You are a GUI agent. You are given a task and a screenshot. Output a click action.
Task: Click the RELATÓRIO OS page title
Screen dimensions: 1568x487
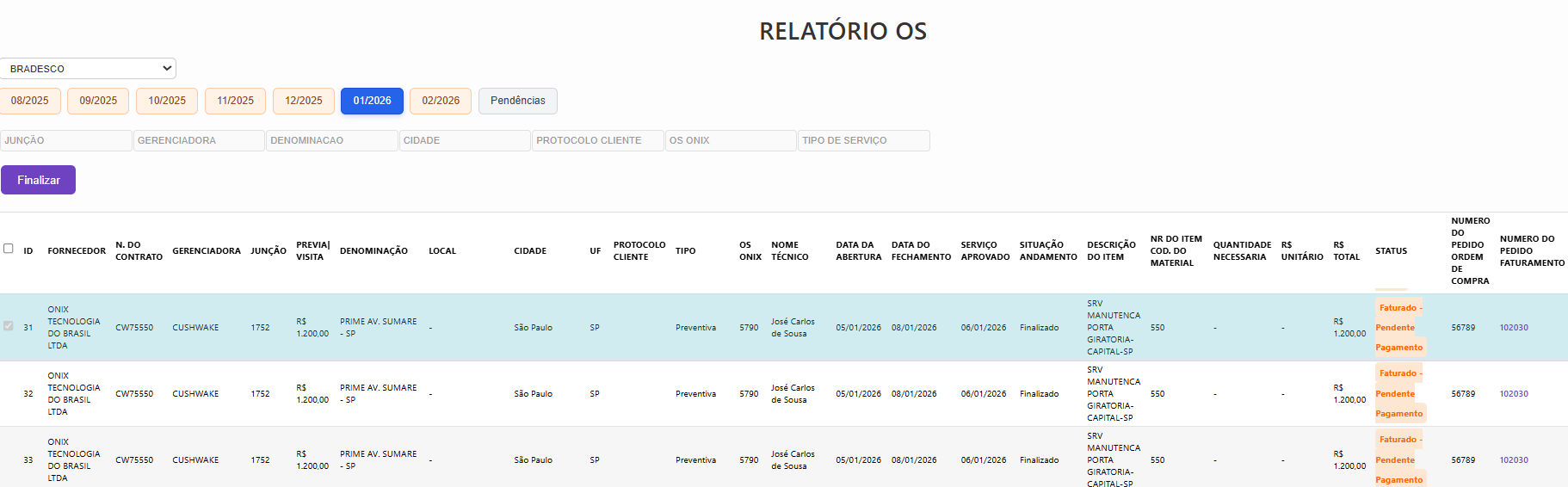(843, 32)
